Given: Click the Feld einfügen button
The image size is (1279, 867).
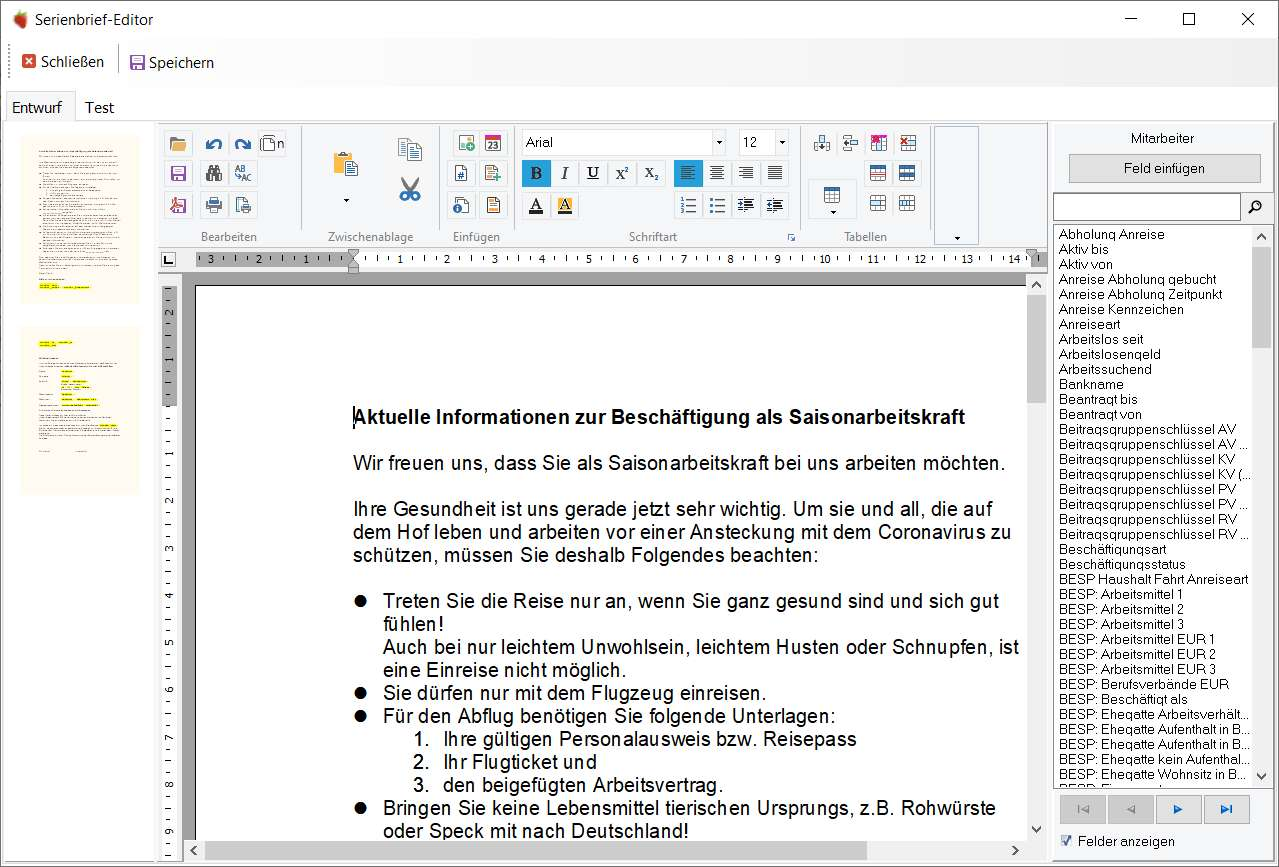Looking at the screenshot, I should [1164, 168].
